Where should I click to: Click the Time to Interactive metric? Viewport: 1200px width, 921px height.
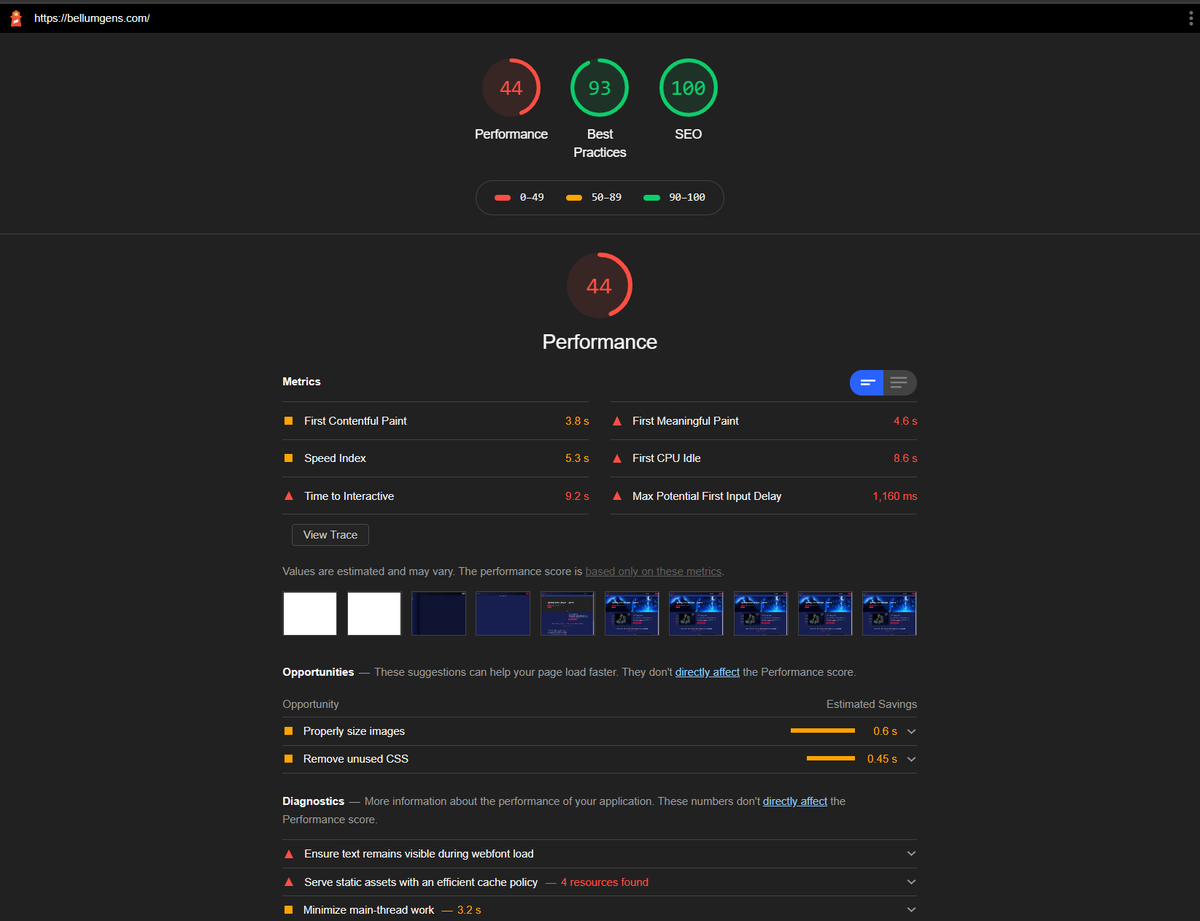436,496
